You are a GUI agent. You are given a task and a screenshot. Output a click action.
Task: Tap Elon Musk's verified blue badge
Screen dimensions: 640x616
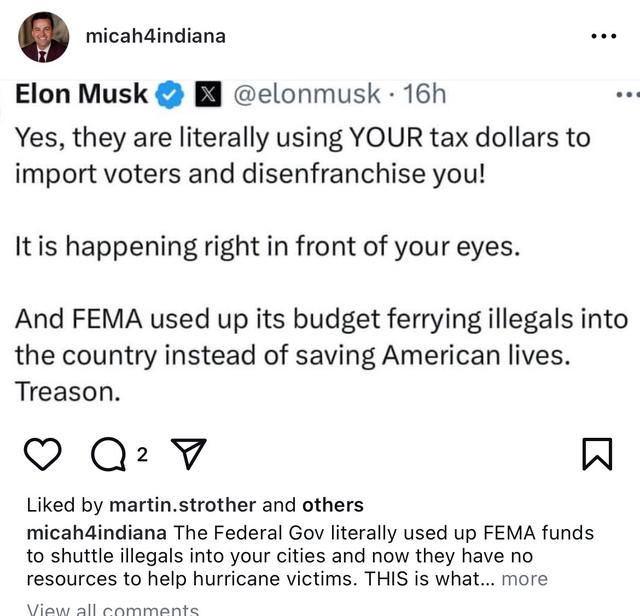tap(172, 95)
